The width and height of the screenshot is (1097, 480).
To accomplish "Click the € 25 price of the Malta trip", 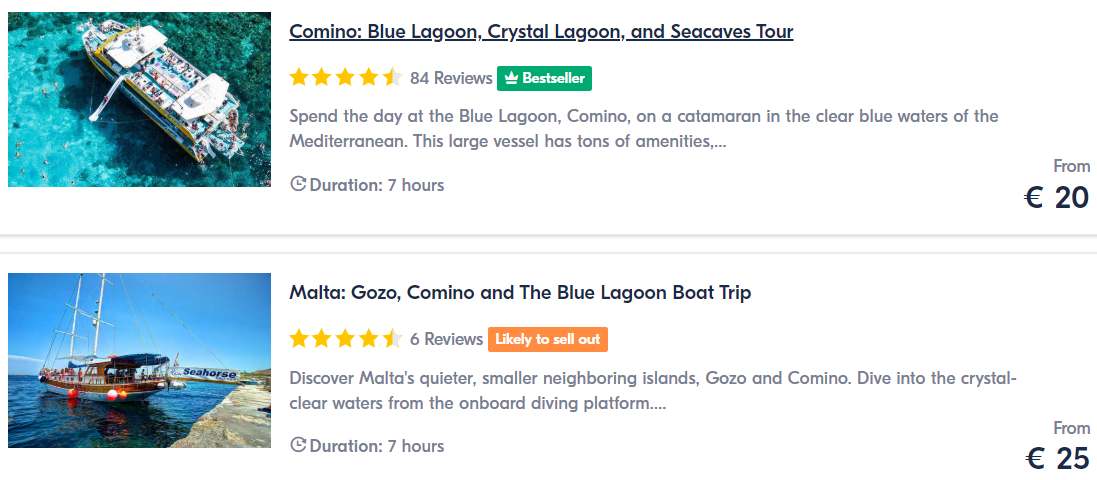I will [1056, 459].
